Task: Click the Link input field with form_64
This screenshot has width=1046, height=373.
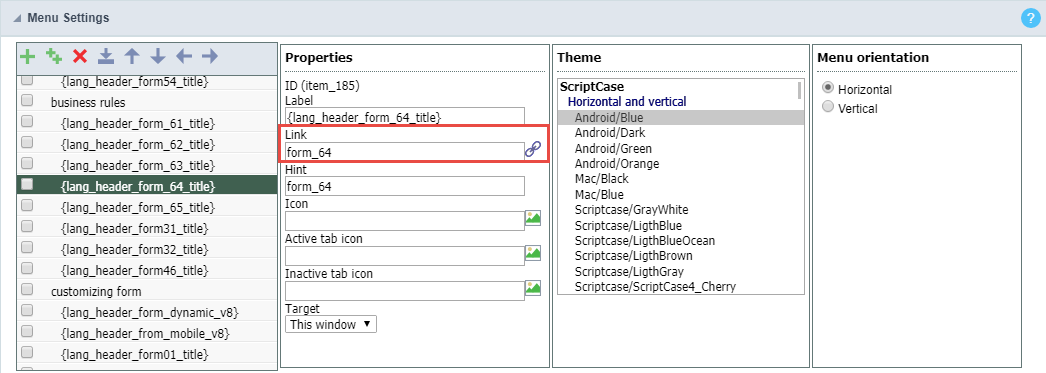Action: click(405, 151)
